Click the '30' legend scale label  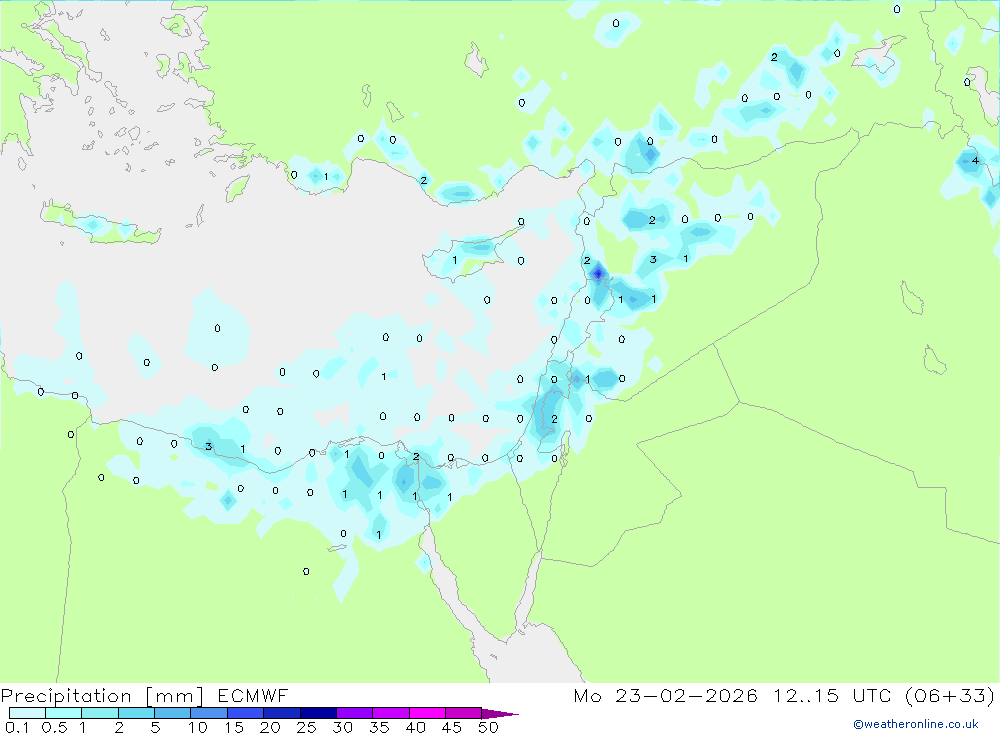[343, 727]
